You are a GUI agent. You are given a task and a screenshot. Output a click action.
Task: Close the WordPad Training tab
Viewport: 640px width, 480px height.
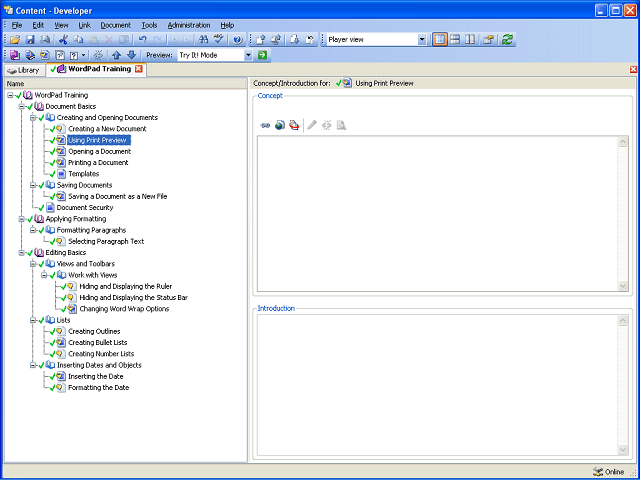click(139, 69)
